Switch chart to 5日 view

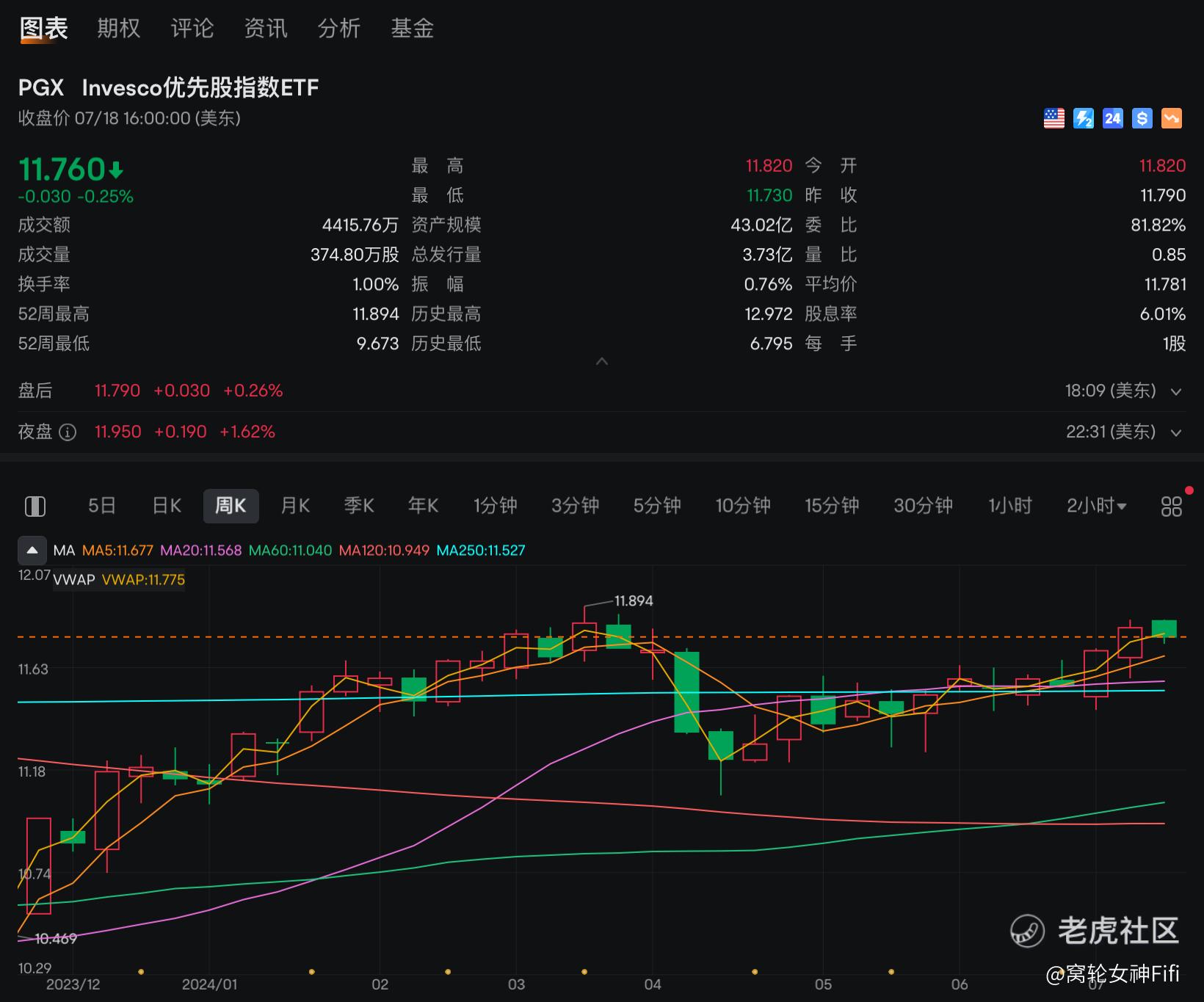102,506
